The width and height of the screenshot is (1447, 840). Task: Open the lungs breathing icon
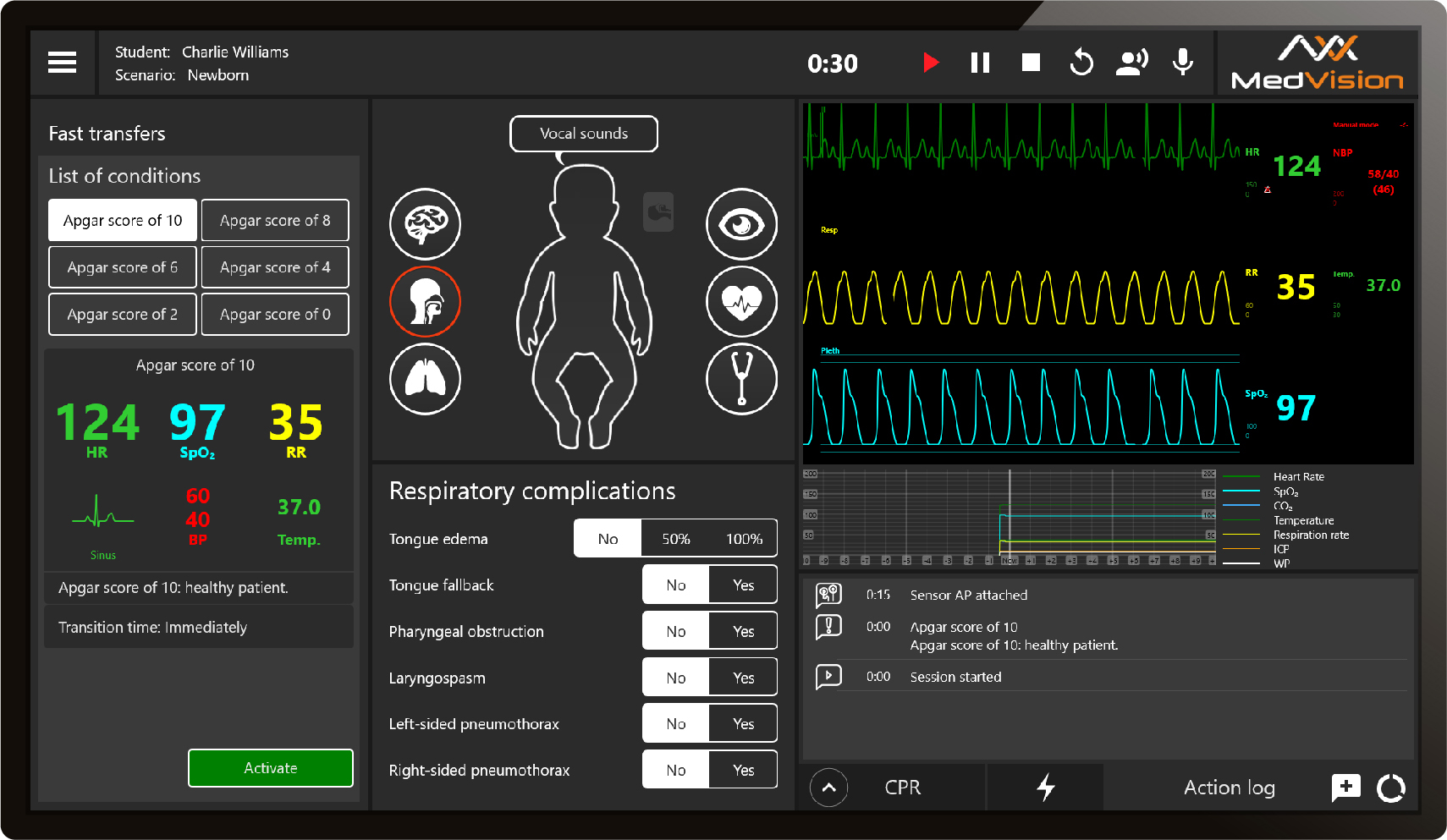point(425,379)
